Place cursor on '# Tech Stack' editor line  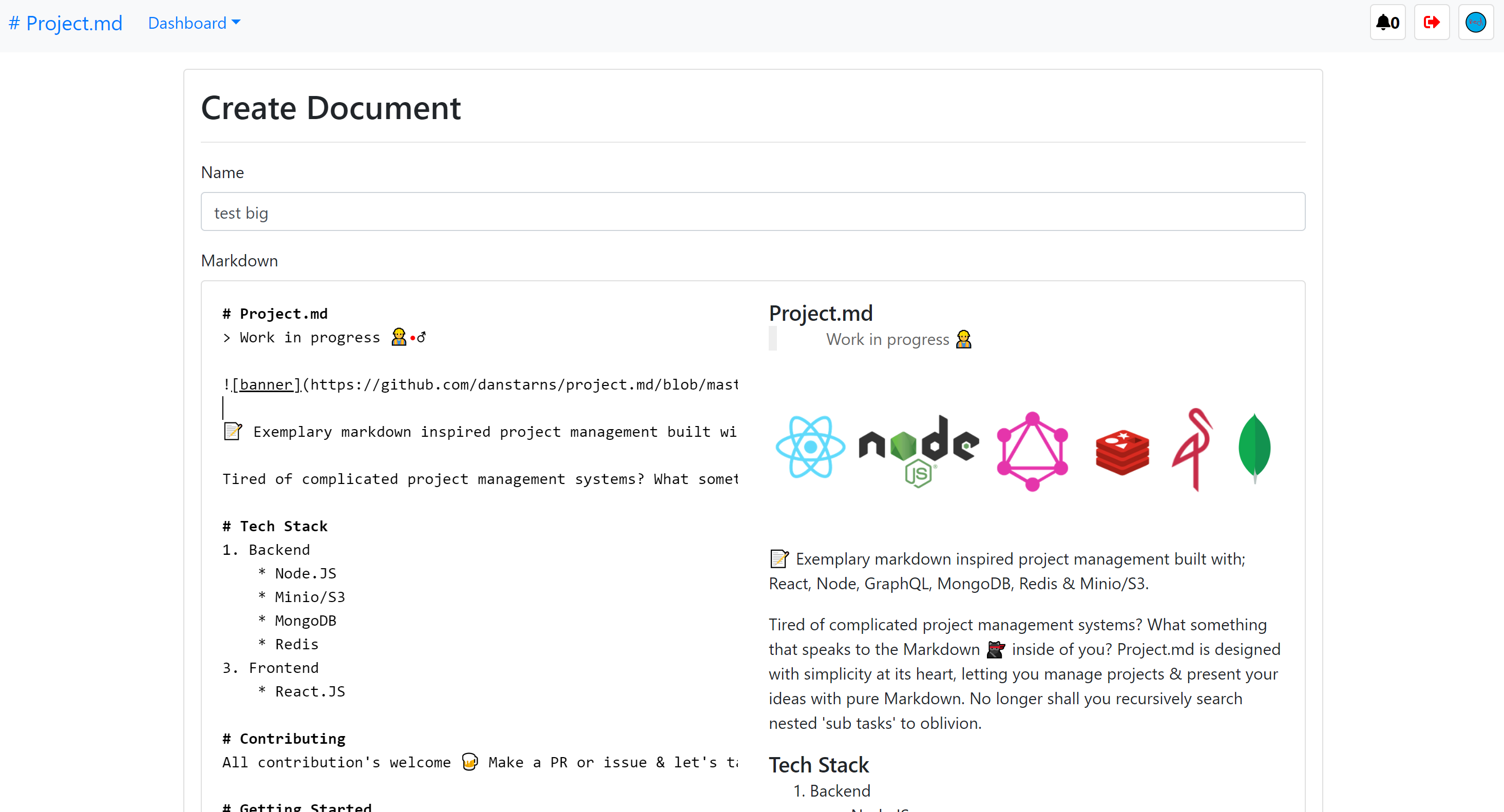(275, 526)
